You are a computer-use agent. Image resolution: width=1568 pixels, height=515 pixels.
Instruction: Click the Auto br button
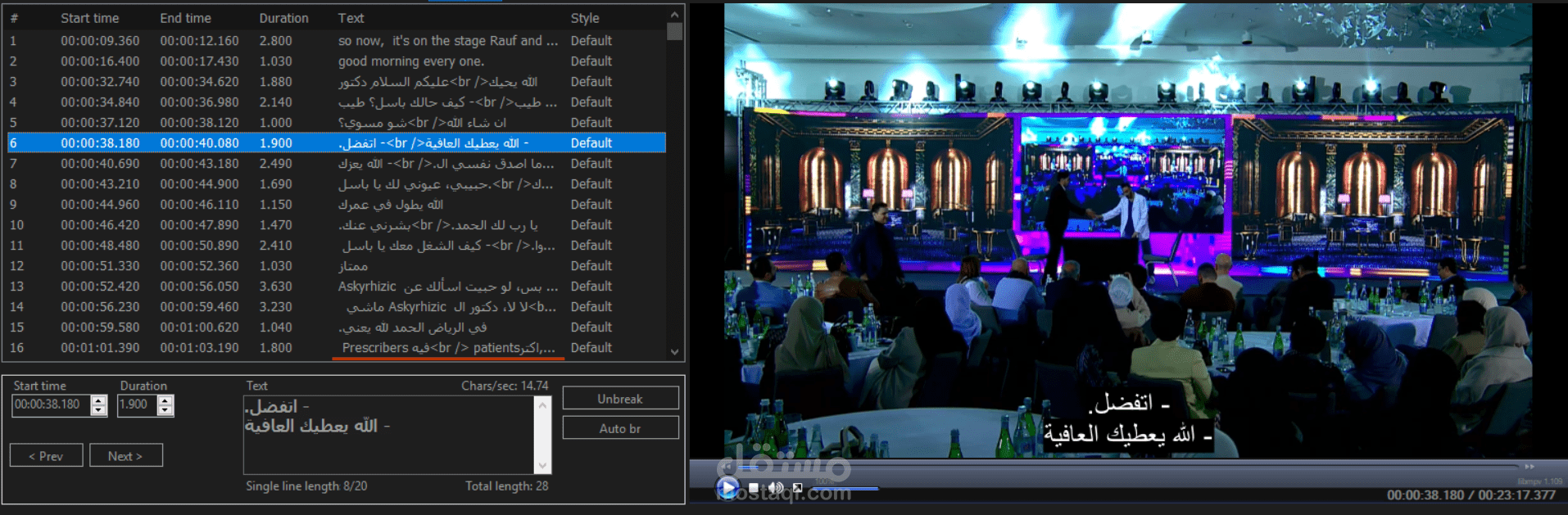click(620, 428)
